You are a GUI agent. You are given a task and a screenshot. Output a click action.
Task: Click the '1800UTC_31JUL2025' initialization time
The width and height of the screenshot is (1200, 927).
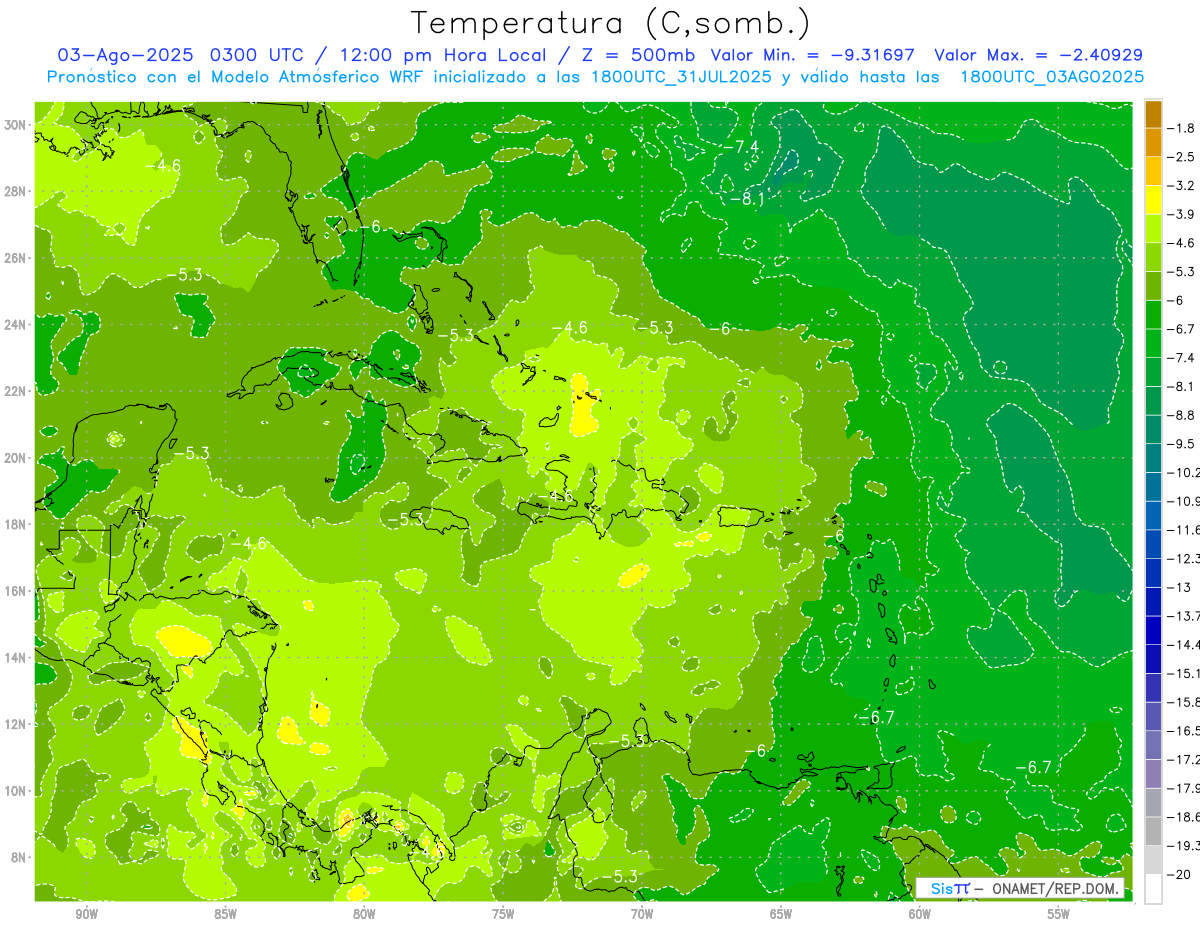[681, 77]
